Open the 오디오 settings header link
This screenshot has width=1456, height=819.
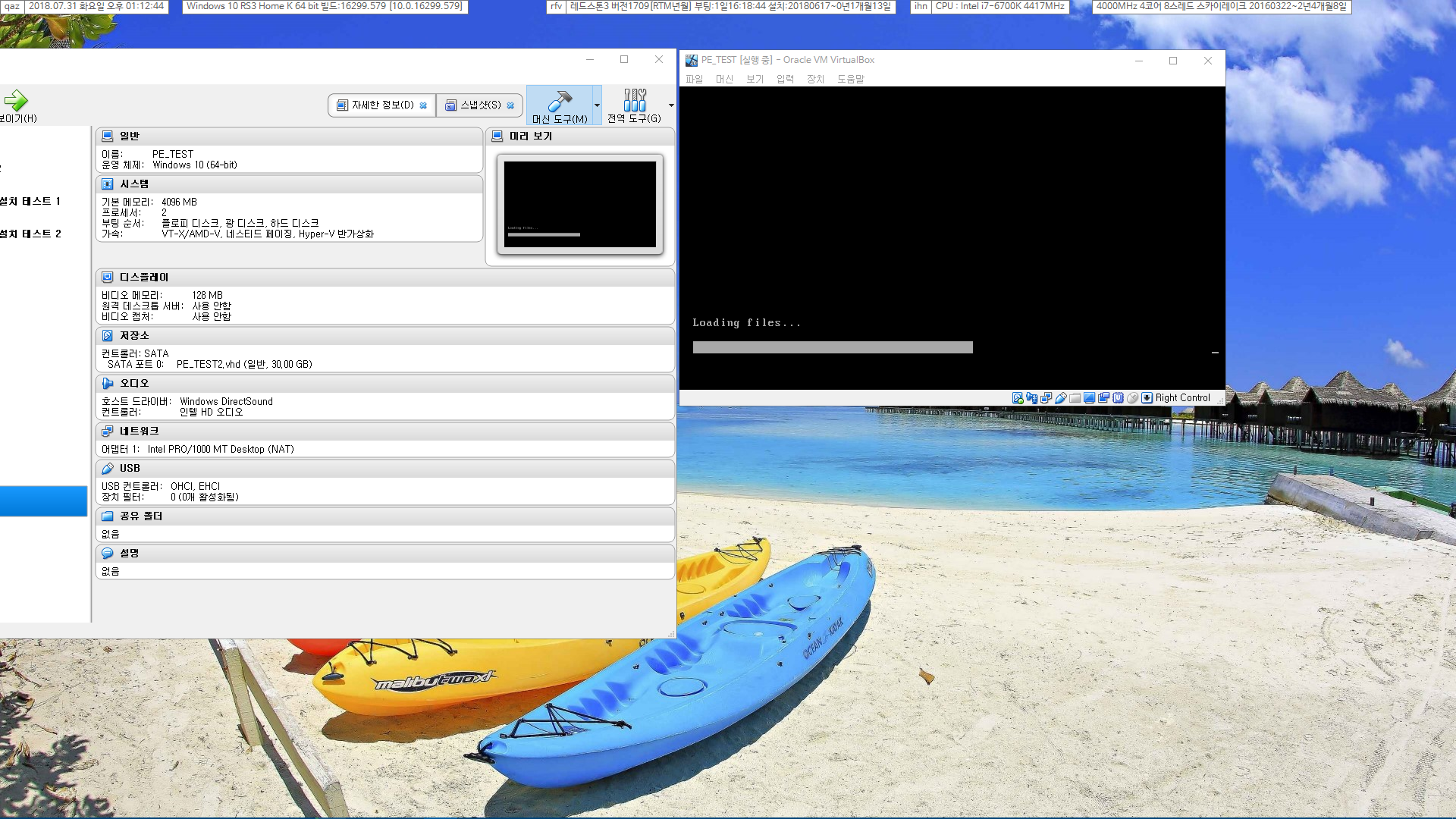click(x=134, y=383)
